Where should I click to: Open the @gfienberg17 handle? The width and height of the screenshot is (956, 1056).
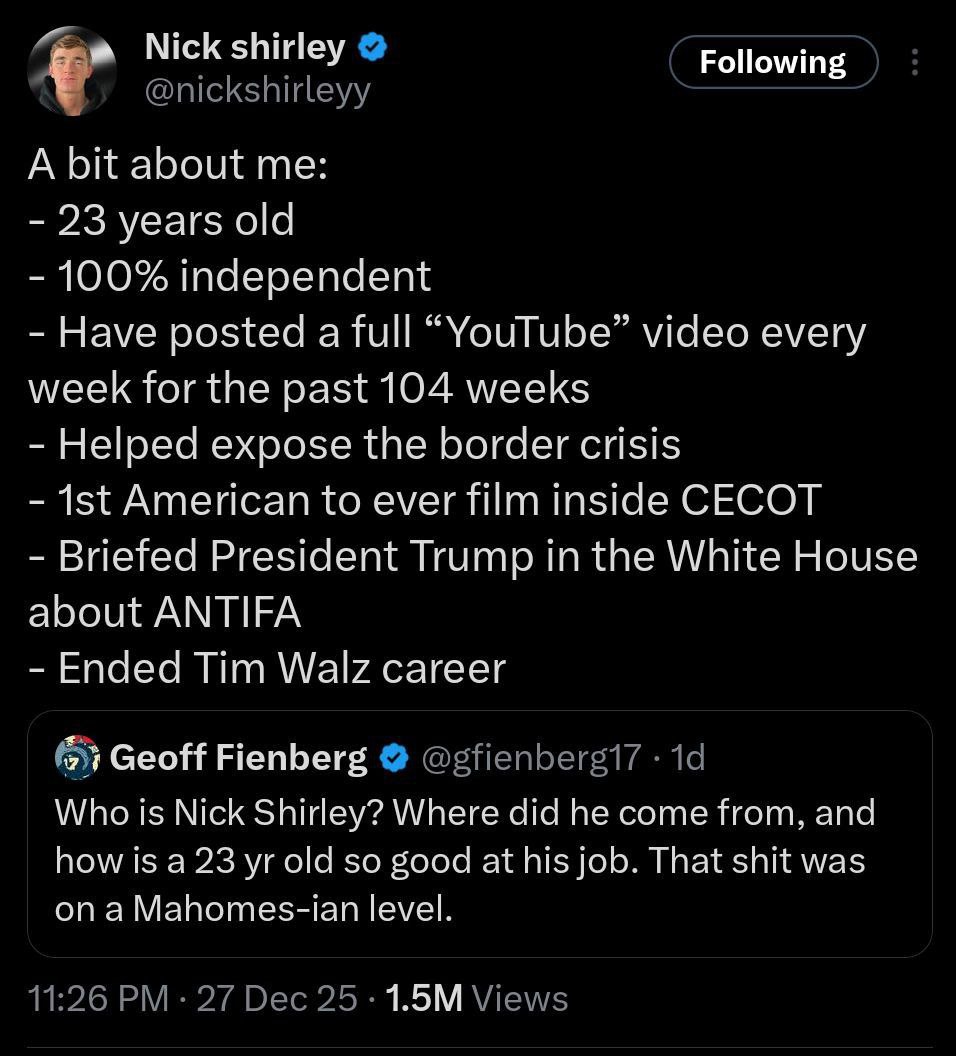coord(530,758)
